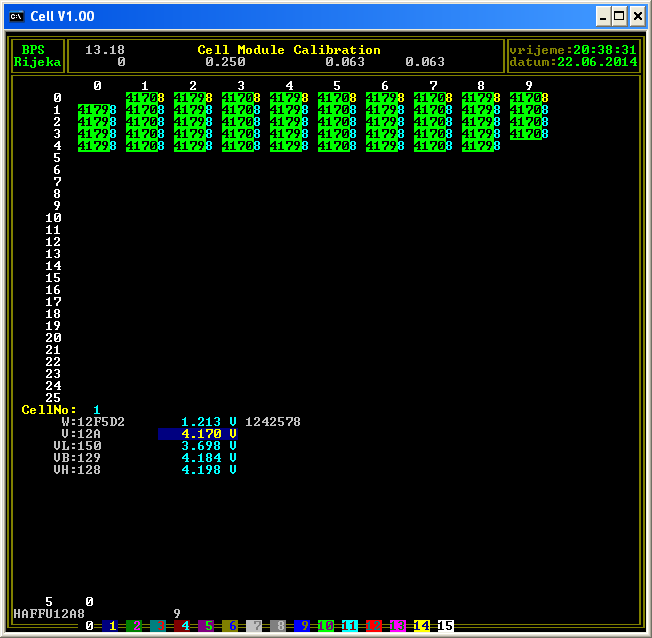This screenshot has height=638, width=652.
Task: Maximize the Cell V1.00 window
Action: (x=620, y=16)
